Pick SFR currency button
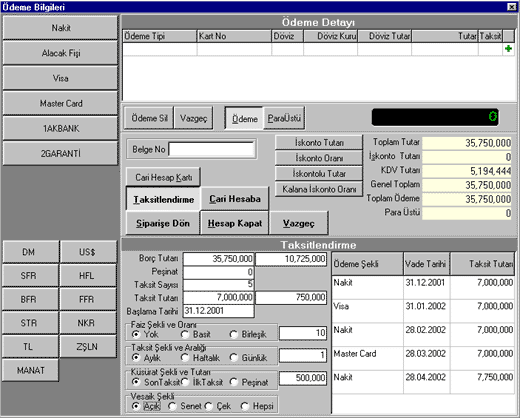 (31, 276)
